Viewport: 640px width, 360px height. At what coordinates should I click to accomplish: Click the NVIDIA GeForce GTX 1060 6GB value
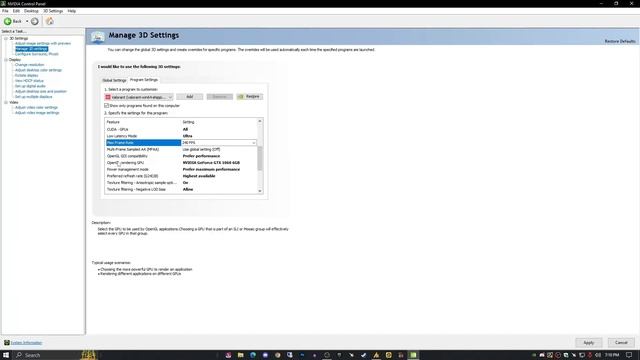pos(211,163)
